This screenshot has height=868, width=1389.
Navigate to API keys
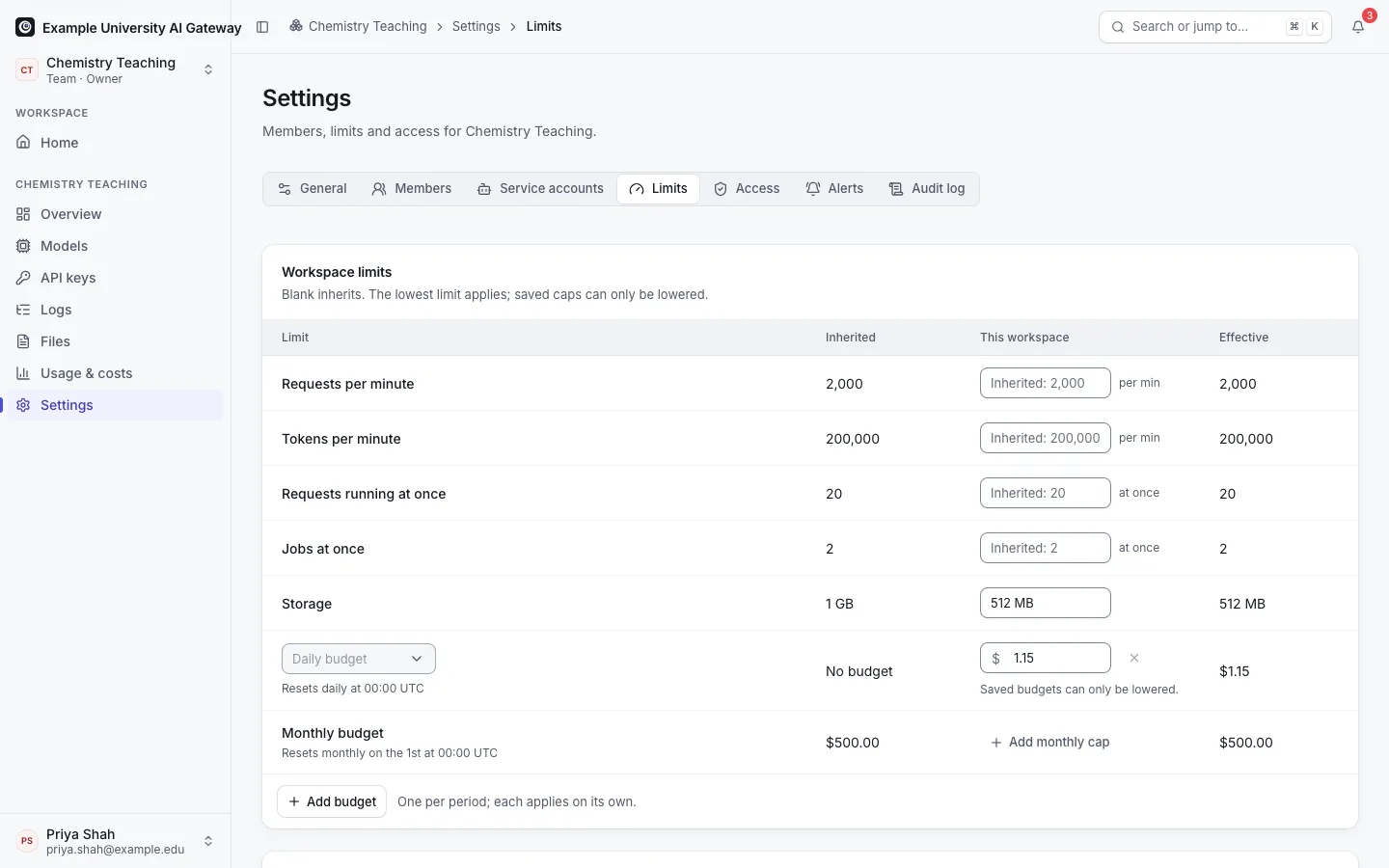[116, 278]
